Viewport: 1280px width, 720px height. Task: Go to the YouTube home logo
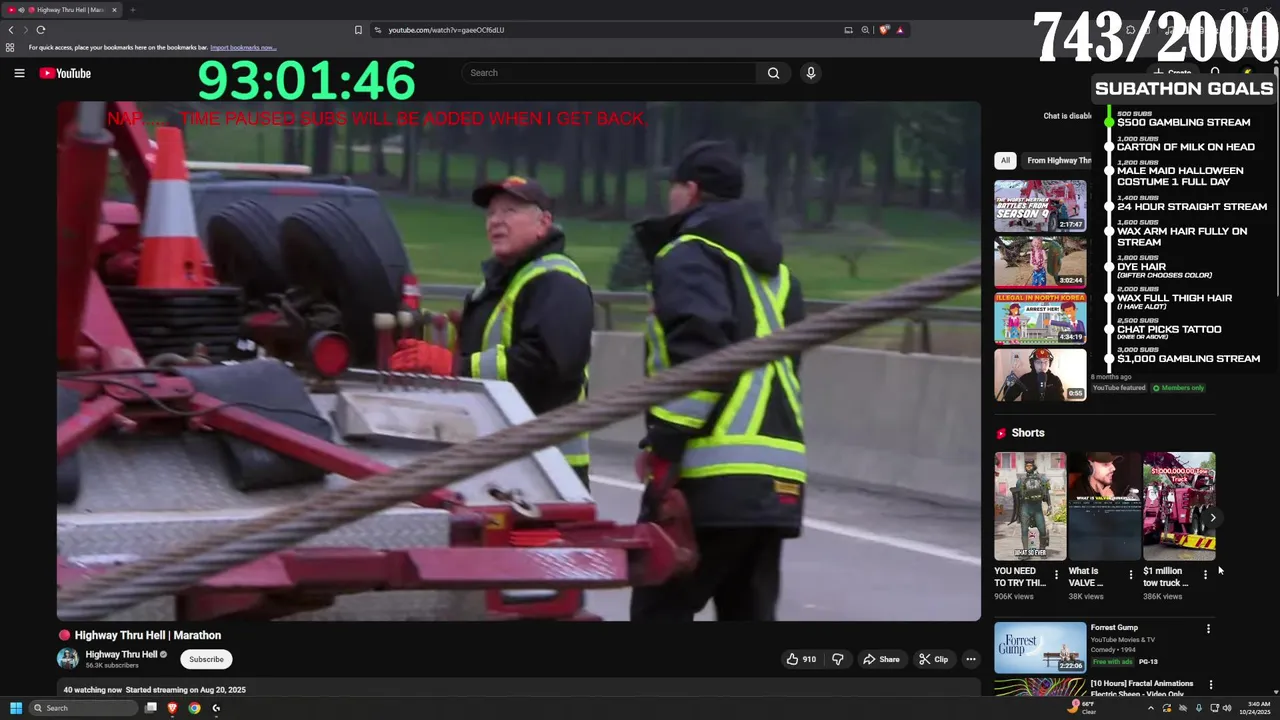tap(65, 73)
